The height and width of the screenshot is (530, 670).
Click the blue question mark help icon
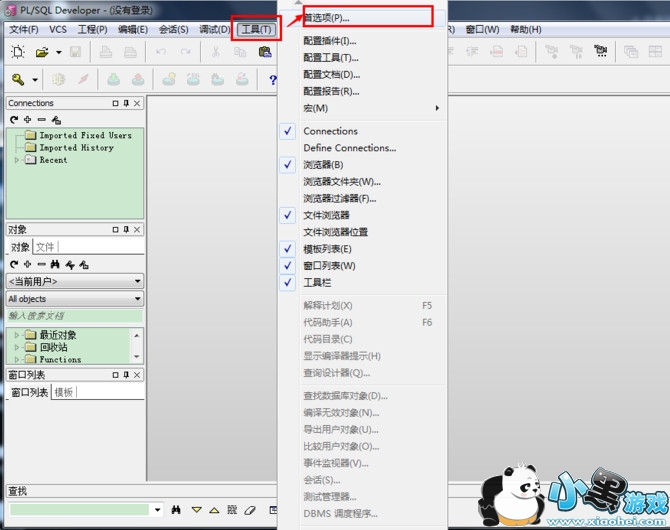pyautogui.click(x=273, y=80)
